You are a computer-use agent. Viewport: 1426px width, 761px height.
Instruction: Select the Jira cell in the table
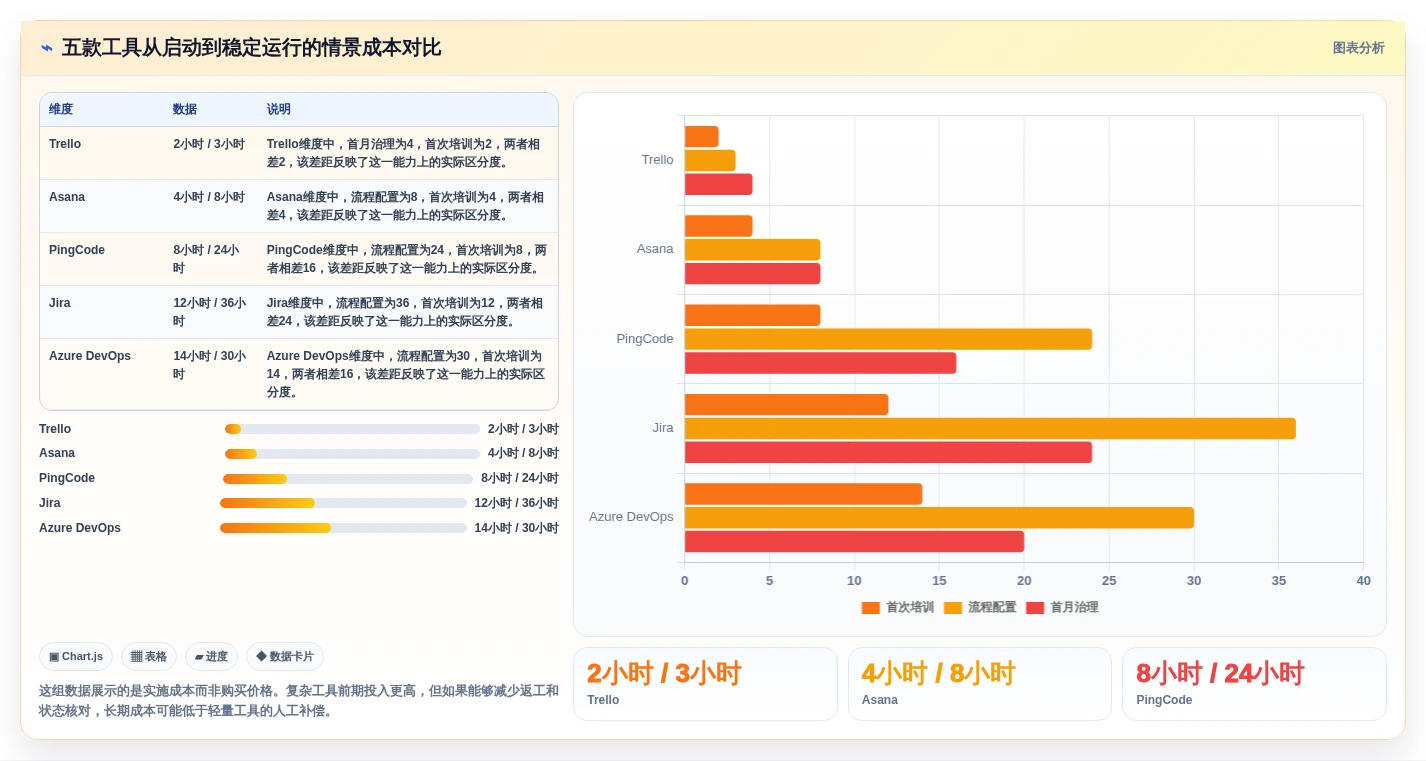102,312
